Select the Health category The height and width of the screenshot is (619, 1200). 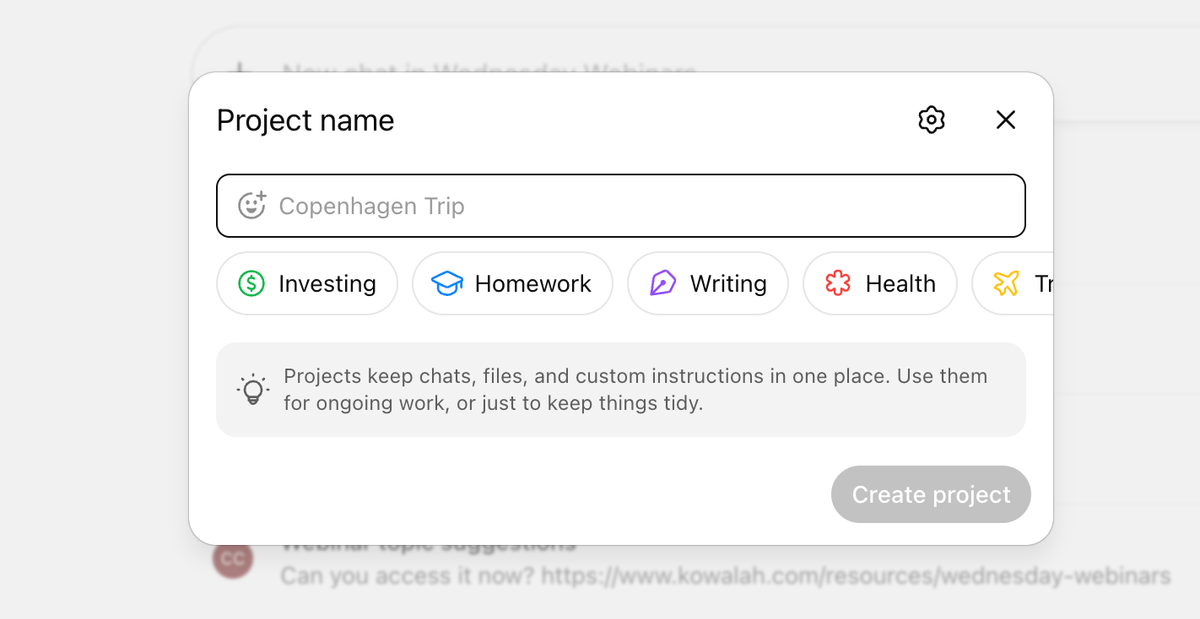pos(880,283)
